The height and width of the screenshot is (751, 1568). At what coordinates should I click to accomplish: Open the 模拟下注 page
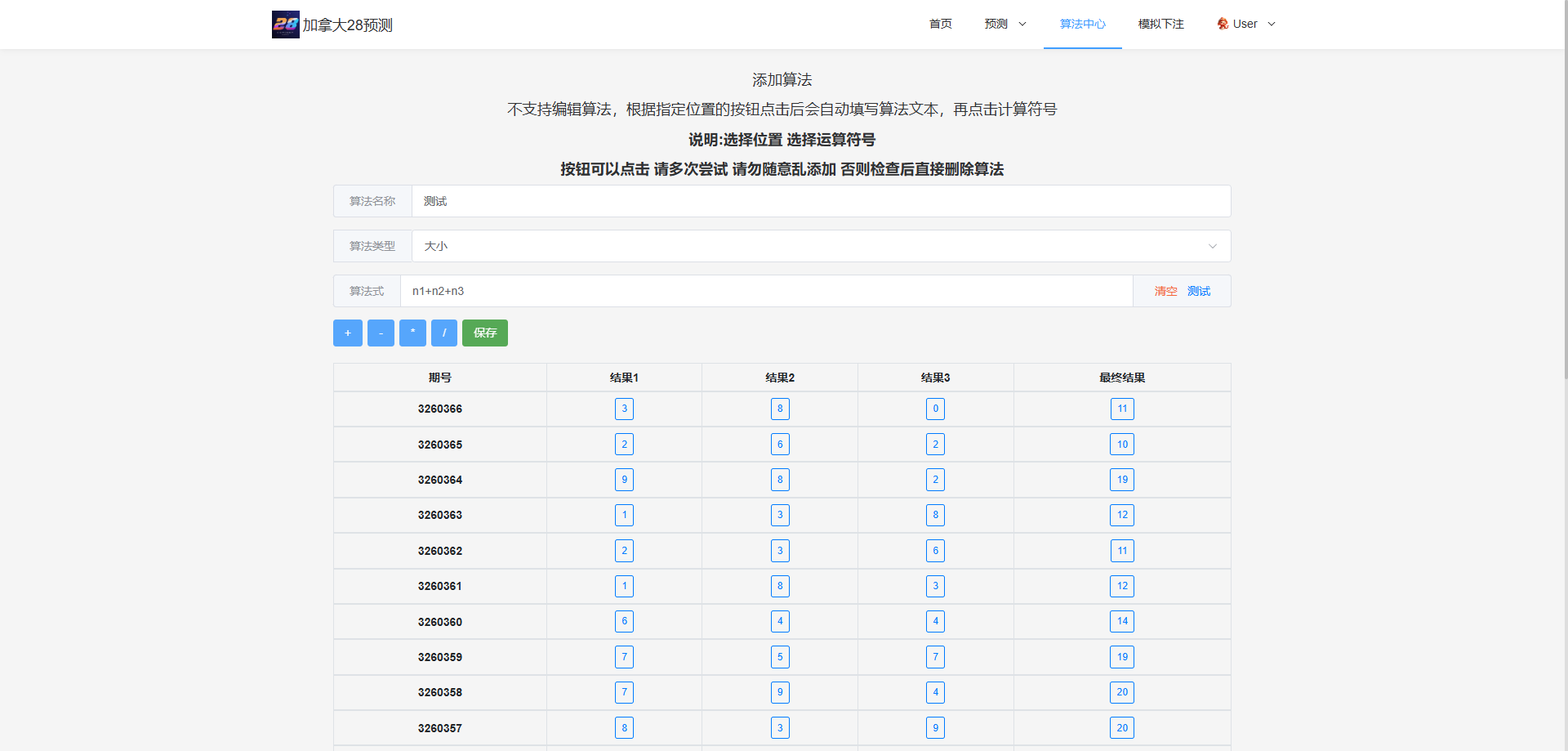(1161, 24)
